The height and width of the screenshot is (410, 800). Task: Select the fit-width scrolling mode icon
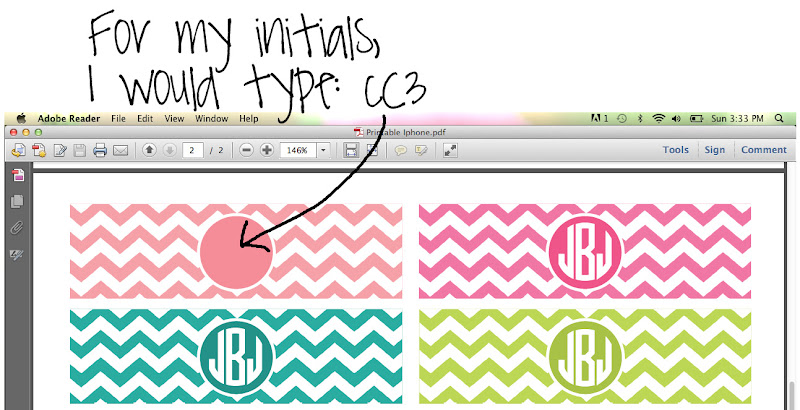351,150
